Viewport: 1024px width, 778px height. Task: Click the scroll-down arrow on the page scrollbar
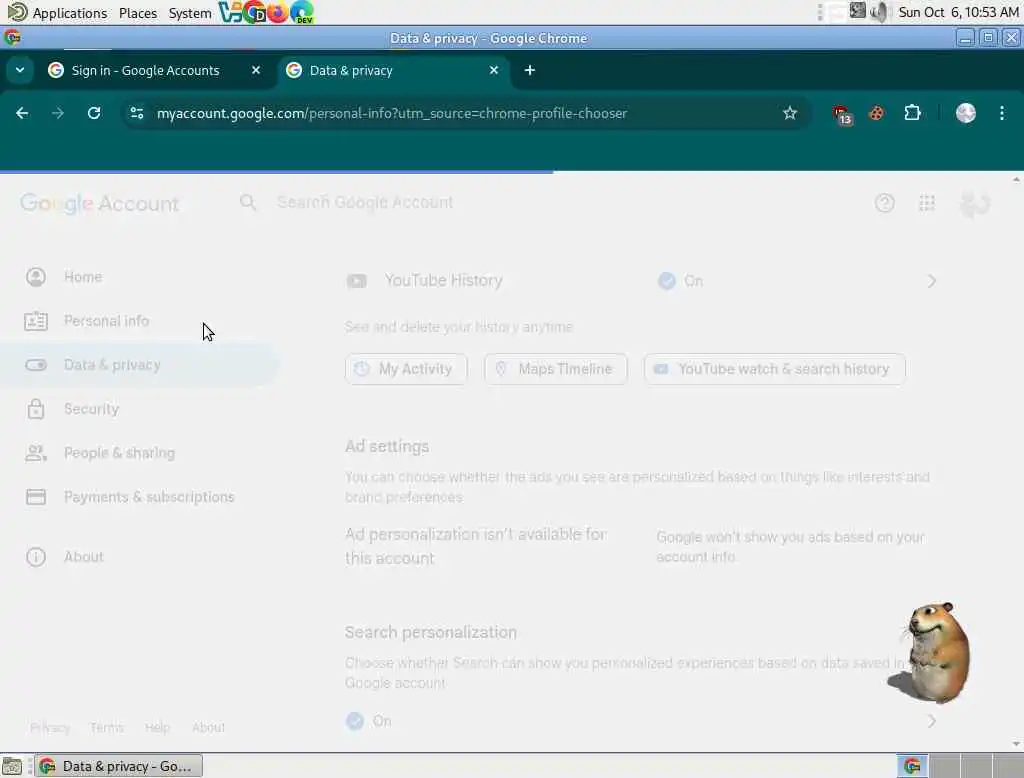point(1016,744)
